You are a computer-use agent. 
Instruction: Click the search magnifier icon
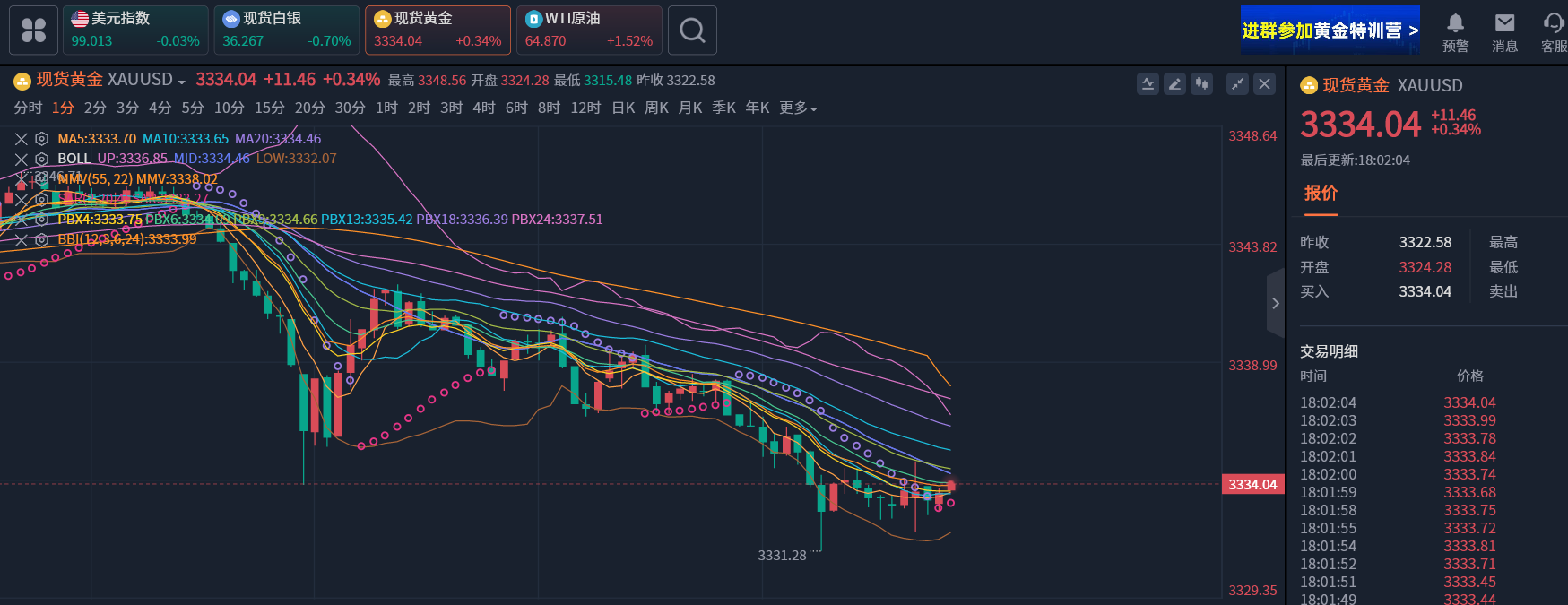(x=692, y=30)
